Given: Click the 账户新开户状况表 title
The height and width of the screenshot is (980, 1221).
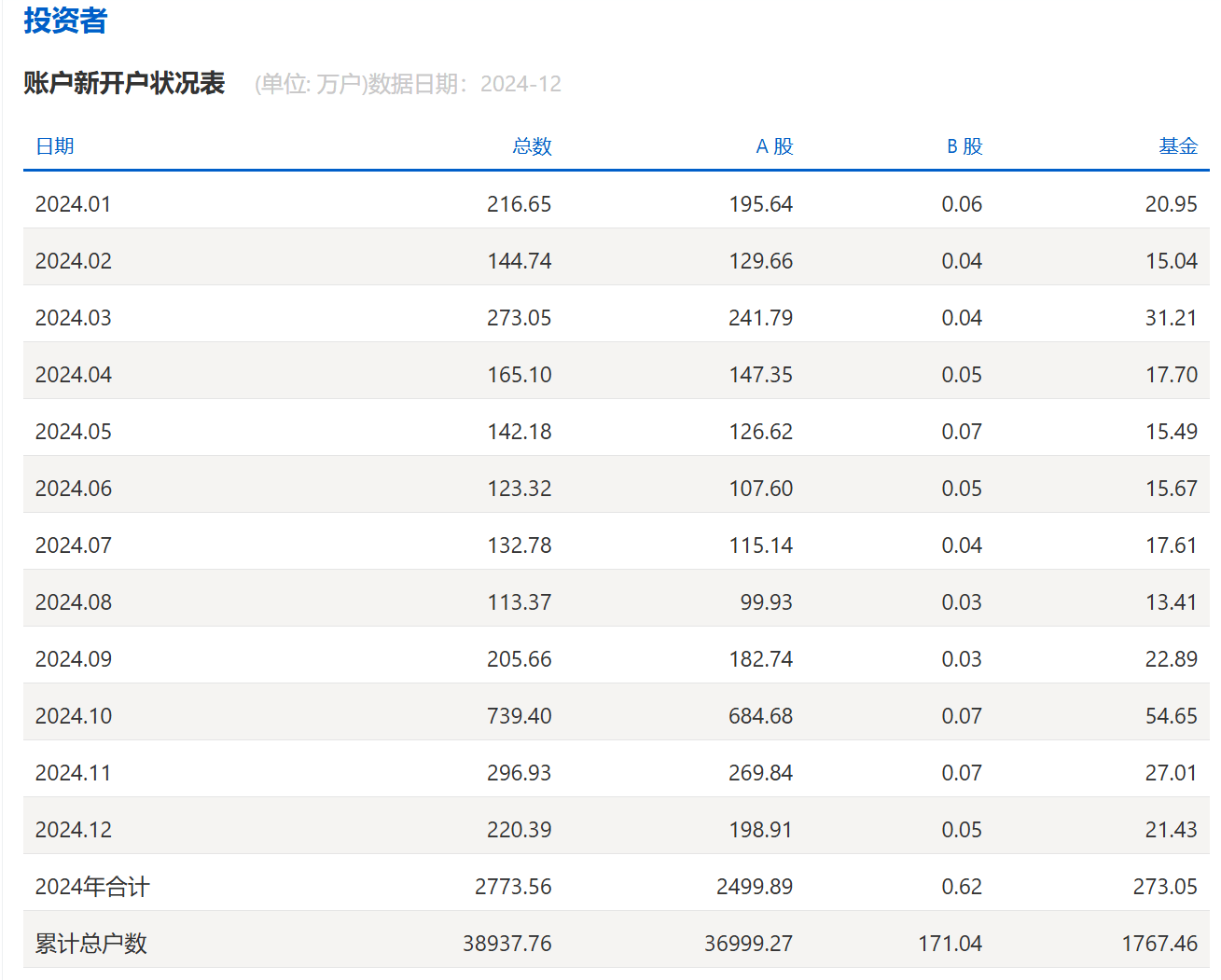Looking at the screenshot, I should coord(124,83).
